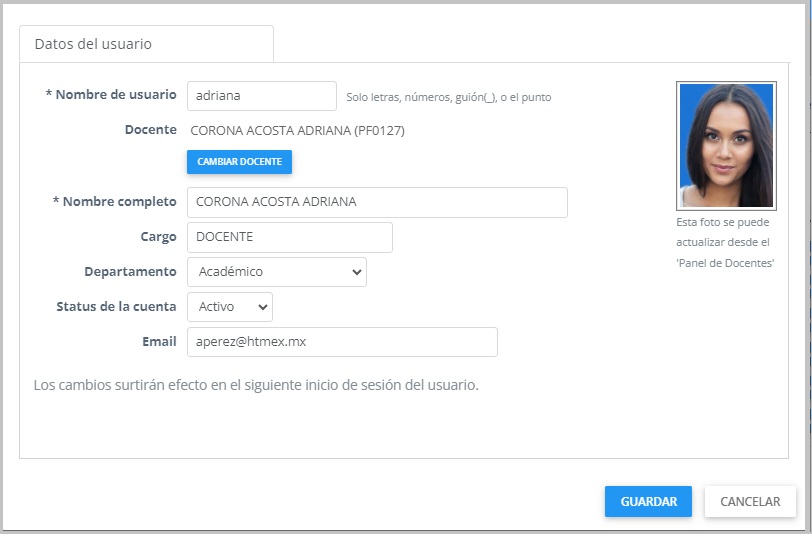
Task: Focus the Nombre completo text field
Action: pos(376,202)
